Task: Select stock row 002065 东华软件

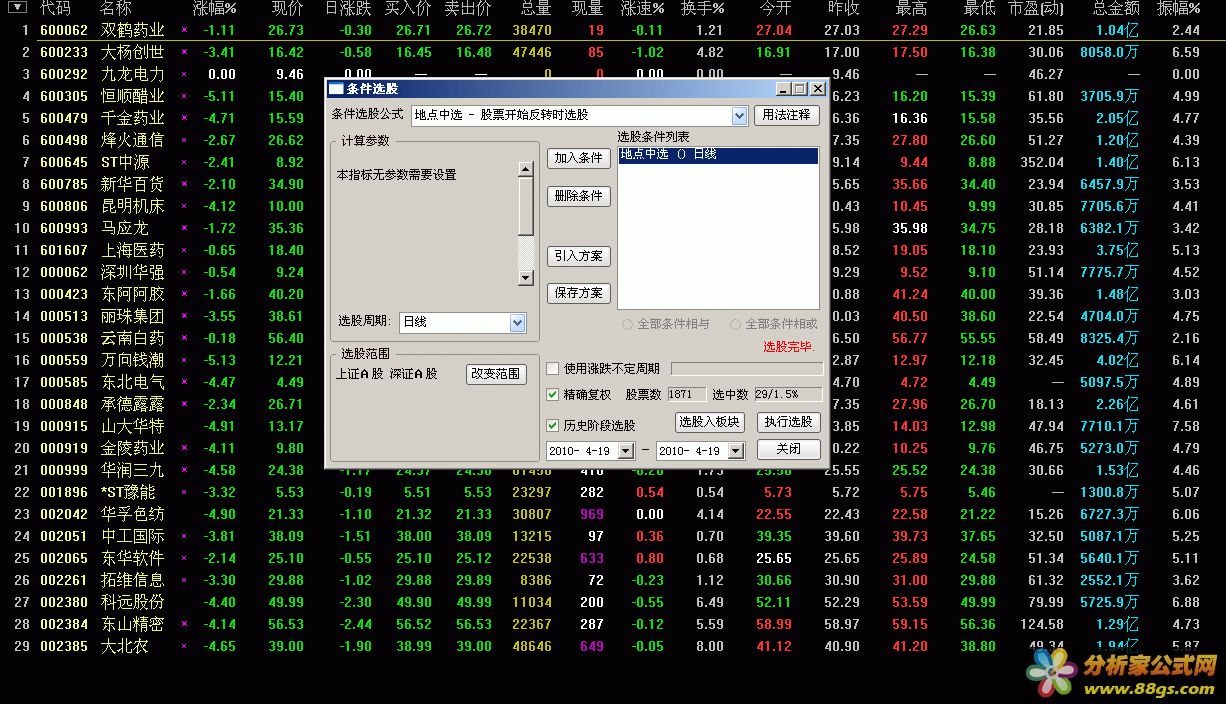Action: click(x=613, y=558)
